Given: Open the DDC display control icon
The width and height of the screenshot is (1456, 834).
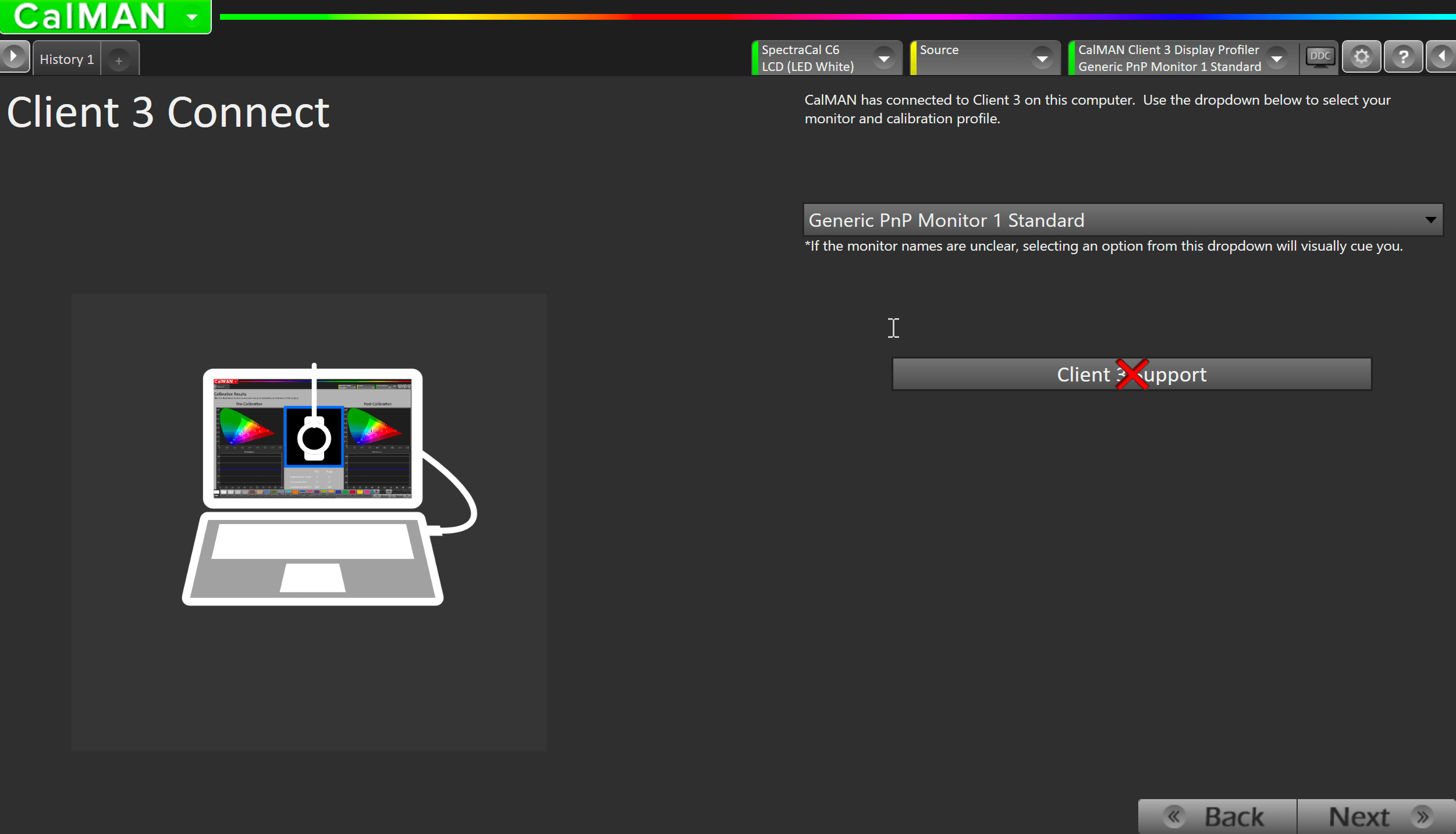Looking at the screenshot, I should pyautogui.click(x=1320, y=57).
